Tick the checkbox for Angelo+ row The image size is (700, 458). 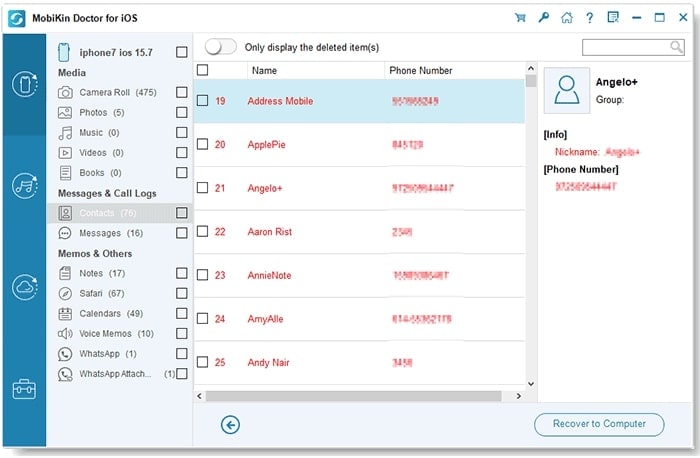click(203, 187)
